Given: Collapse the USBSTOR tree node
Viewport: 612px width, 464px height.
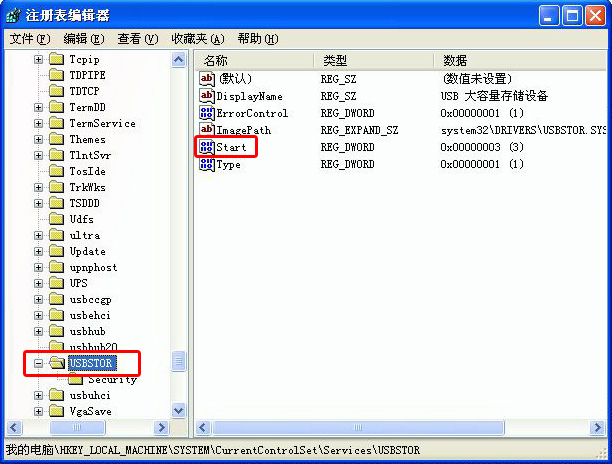Looking at the screenshot, I should click(39, 363).
